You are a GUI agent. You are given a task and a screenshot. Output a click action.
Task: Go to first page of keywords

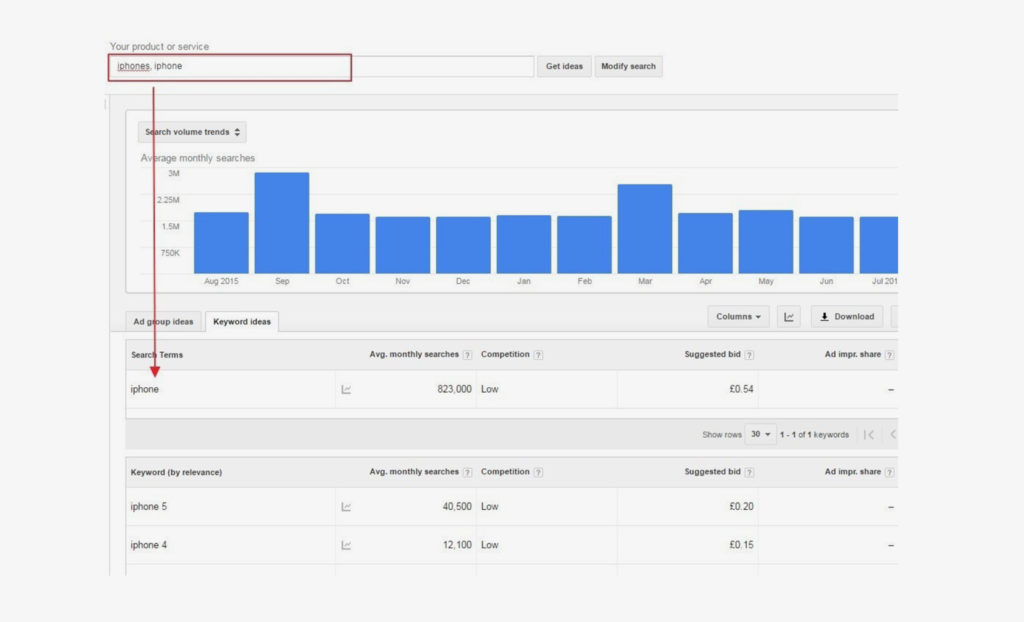869,434
